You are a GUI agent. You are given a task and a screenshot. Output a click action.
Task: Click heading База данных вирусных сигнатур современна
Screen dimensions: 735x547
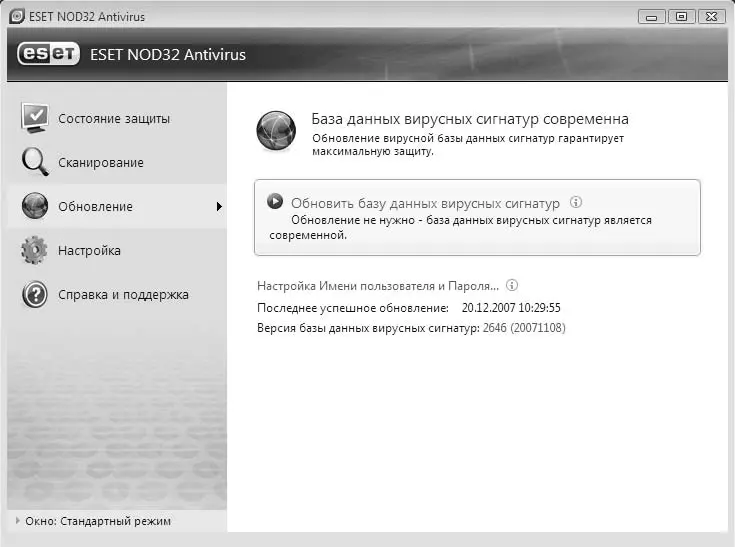pyautogui.click(x=470, y=119)
